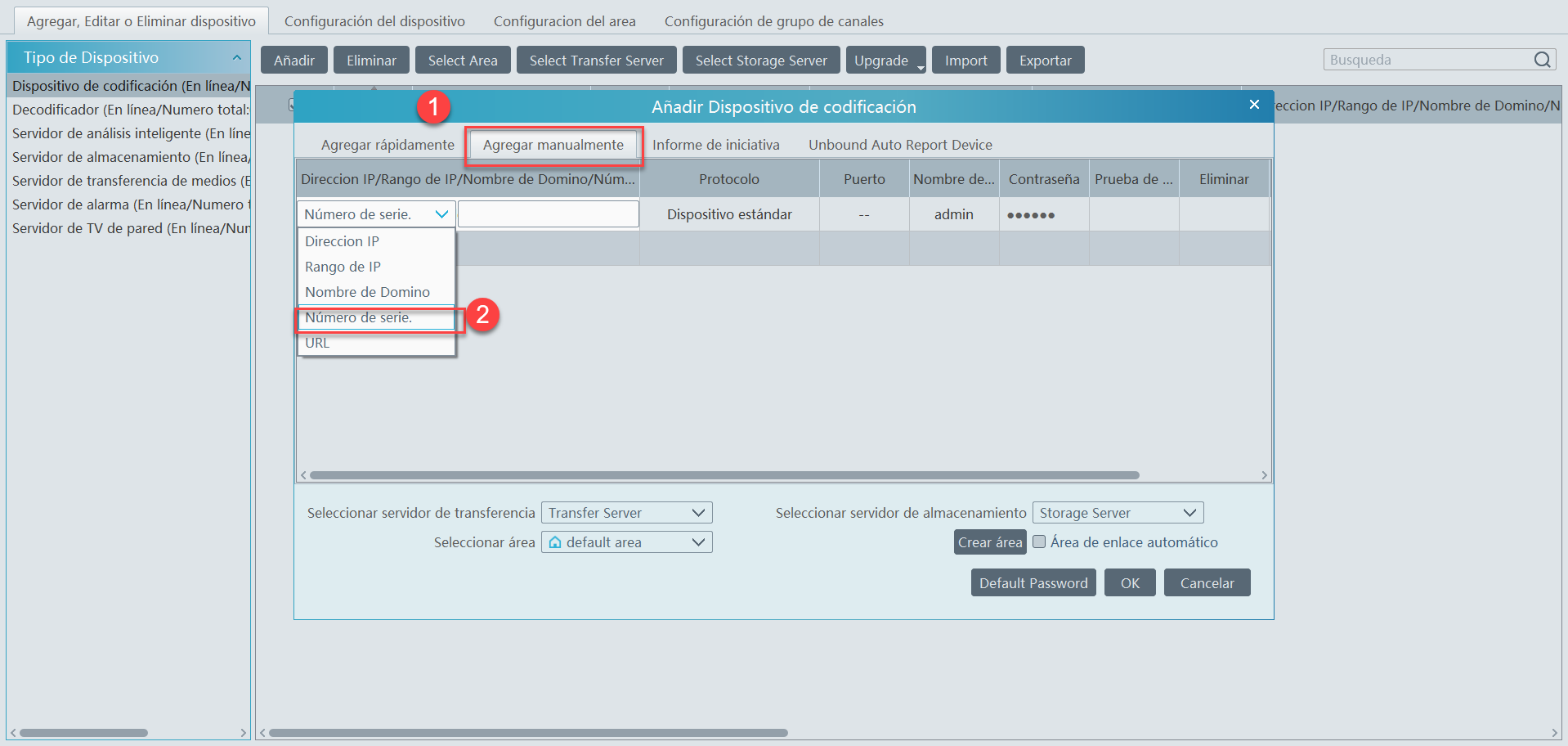
Task: Expand the Storage Server dropdown
Action: [1189, 513]
